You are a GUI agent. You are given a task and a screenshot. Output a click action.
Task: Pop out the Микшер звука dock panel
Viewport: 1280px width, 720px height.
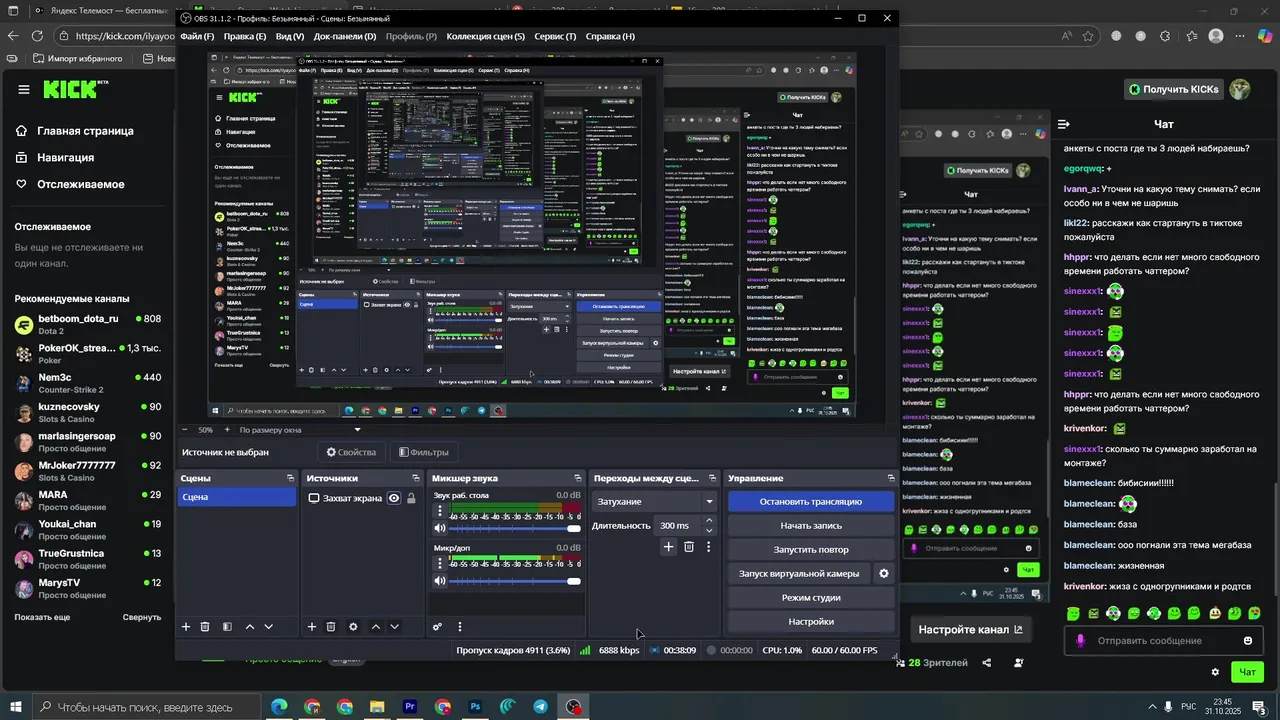point(577,479)
